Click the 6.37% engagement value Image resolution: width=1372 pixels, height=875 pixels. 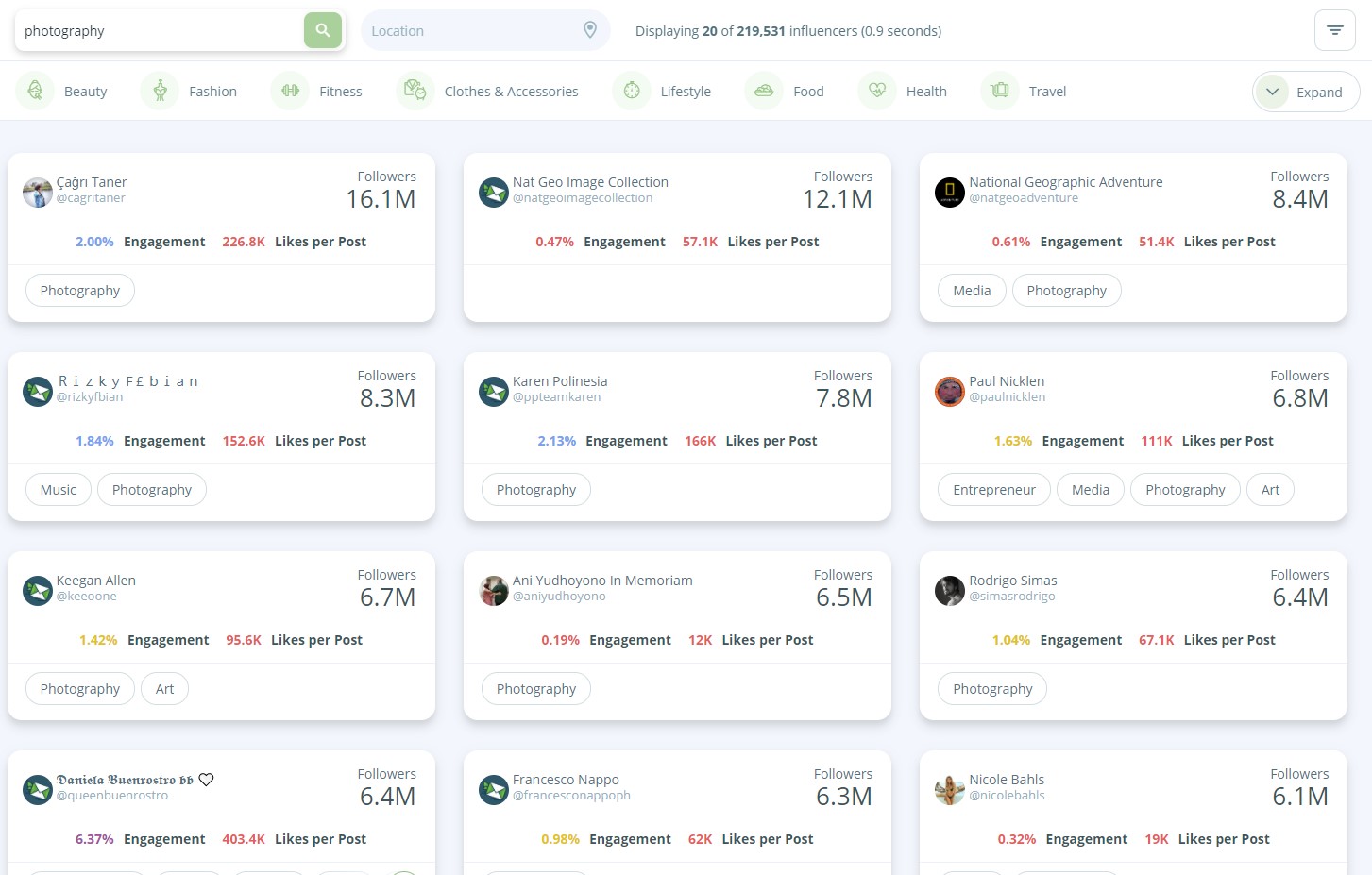coord(94,839)
